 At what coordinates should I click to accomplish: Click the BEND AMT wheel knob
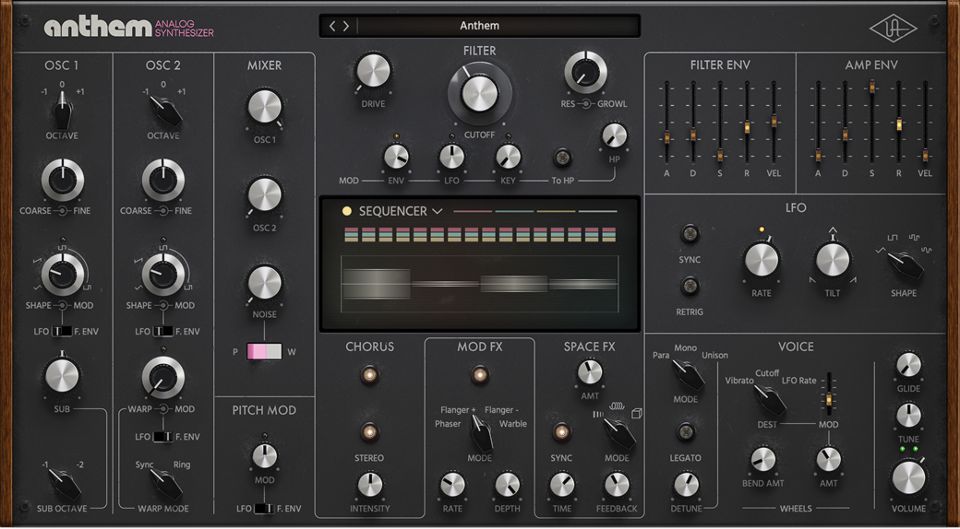pyautogui.click(x=763, y=459)
